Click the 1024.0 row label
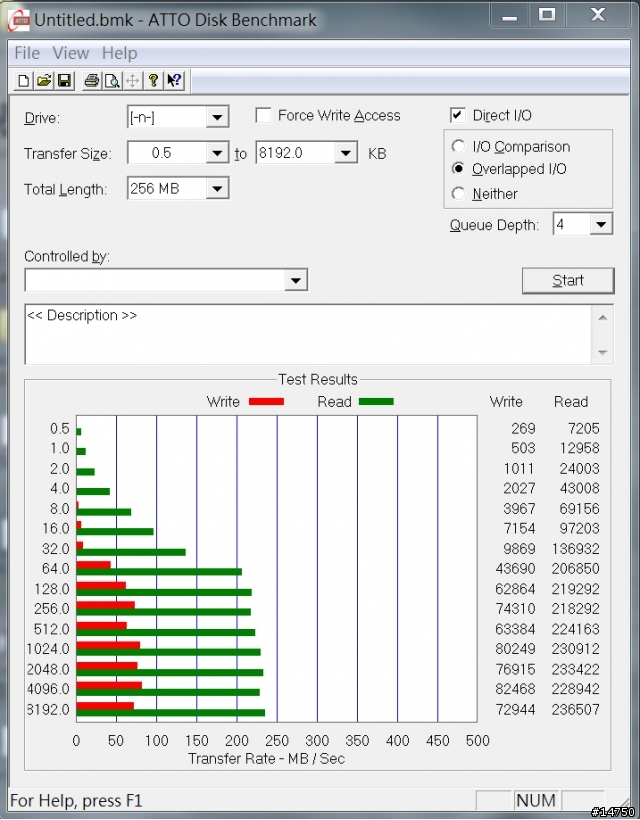The height and width of the screenshot is (820, 640). tap(48, 649)
